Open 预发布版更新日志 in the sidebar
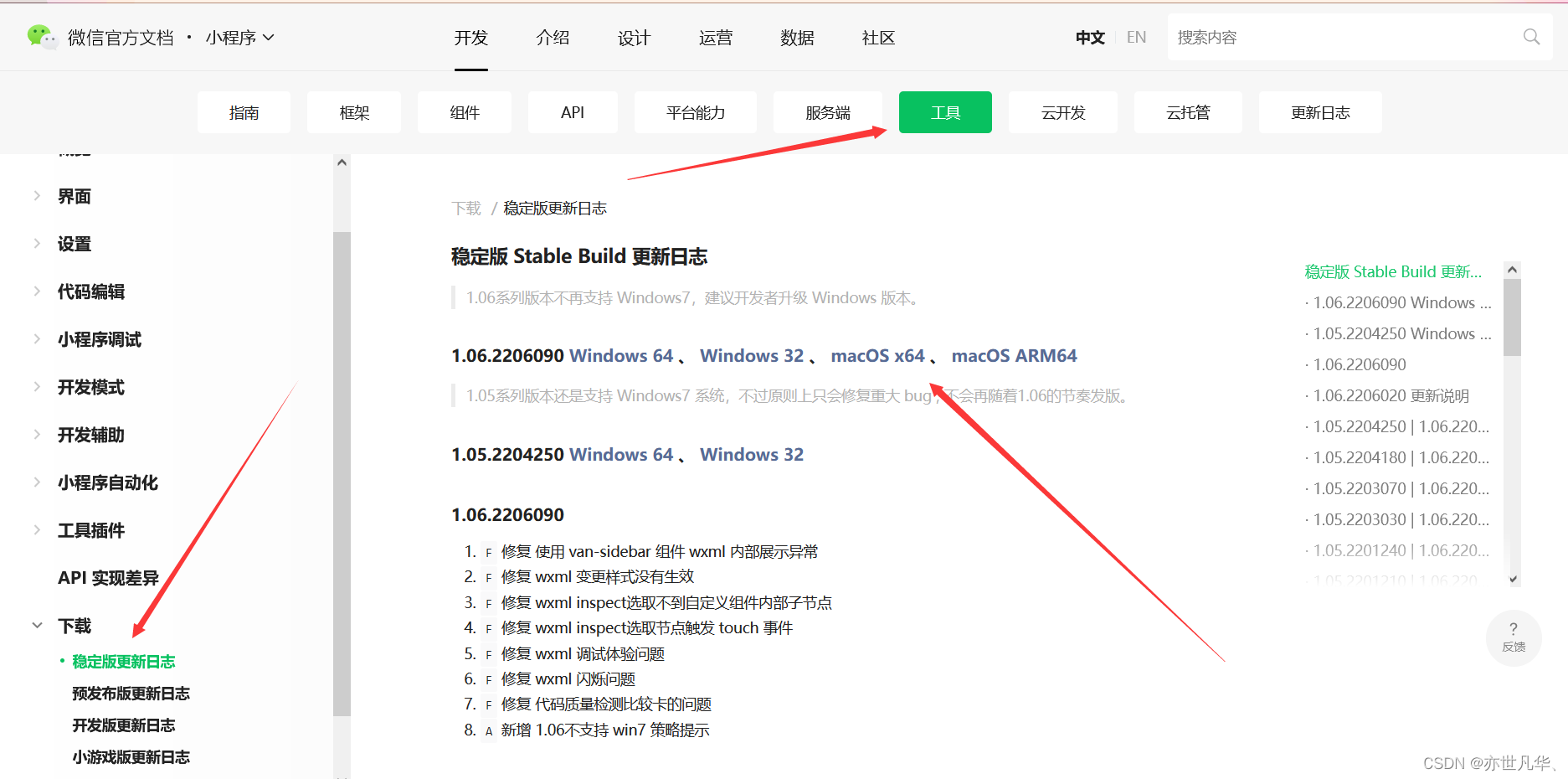This screenshot has height=779, width=1568. [x=131, y=693]
